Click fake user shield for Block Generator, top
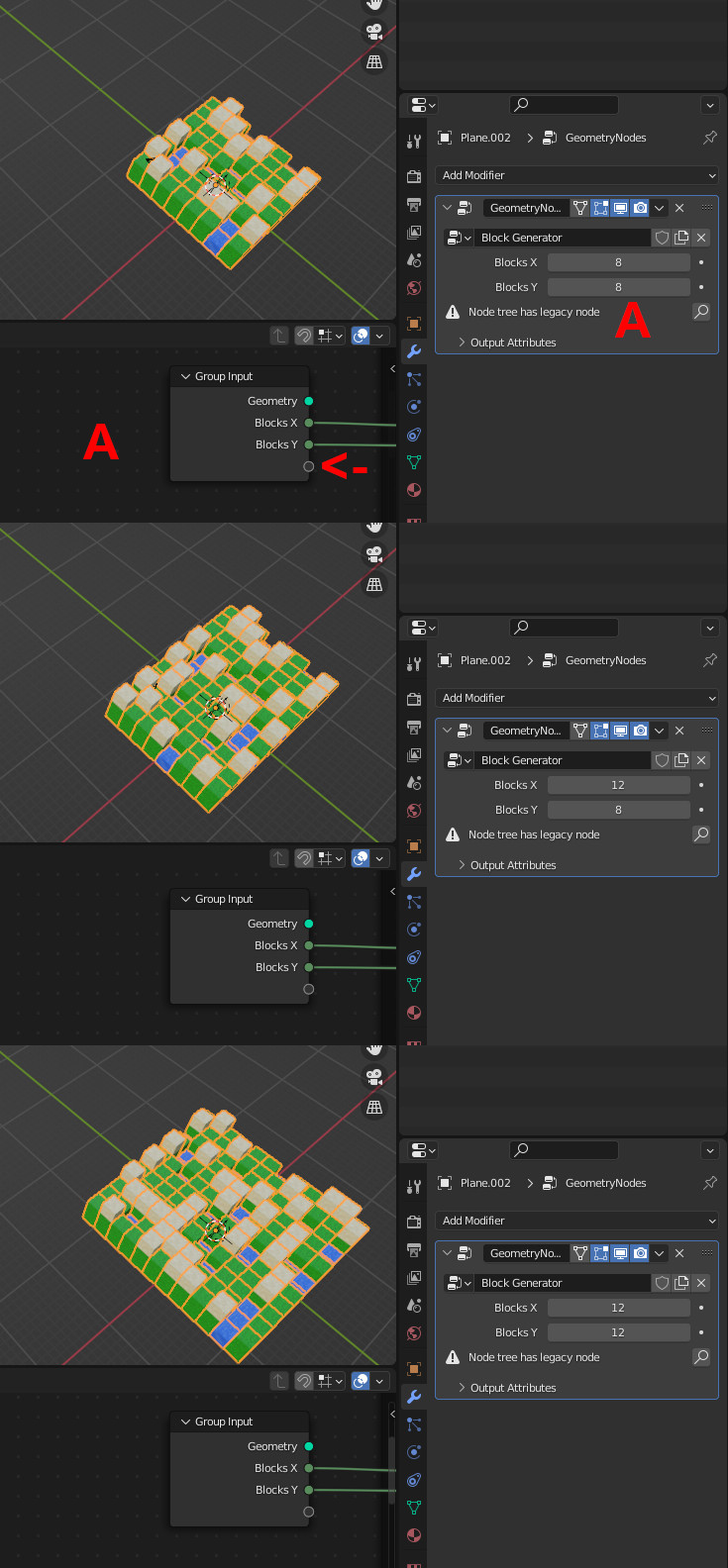The width and height of the screenshot is (728, 1568). (662, 238)
